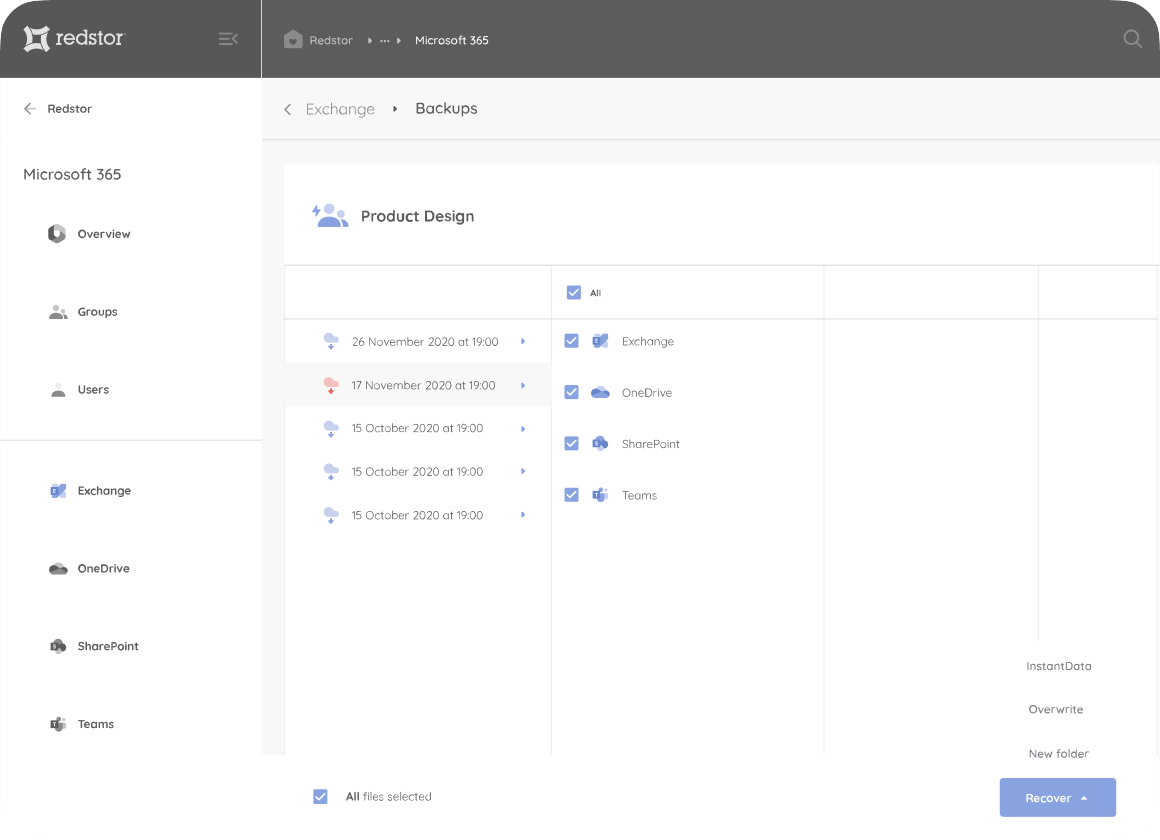Open Teams from the sidebar icon
The height and width of the screenshot is (840, 1160).
click(58, 724)
